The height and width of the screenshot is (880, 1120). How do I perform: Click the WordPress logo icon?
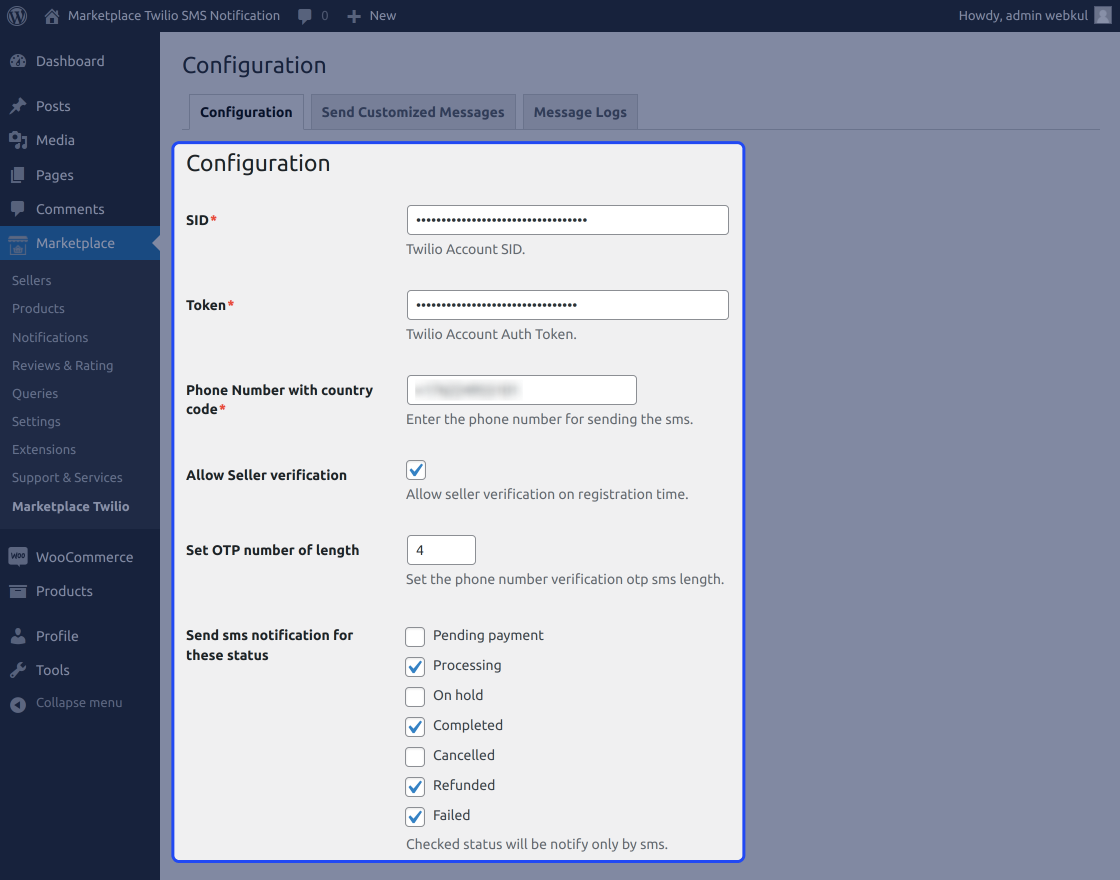coord(17,16)
